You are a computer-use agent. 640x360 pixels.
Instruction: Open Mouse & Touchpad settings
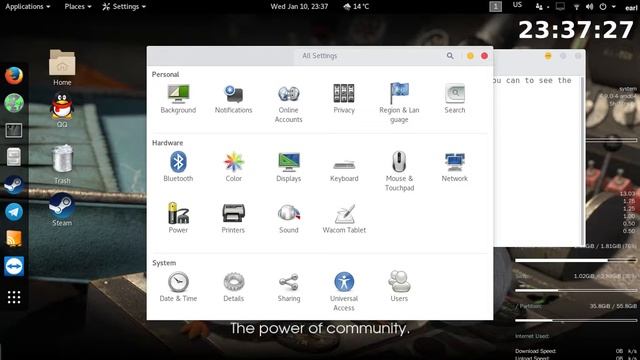point(399,171)
